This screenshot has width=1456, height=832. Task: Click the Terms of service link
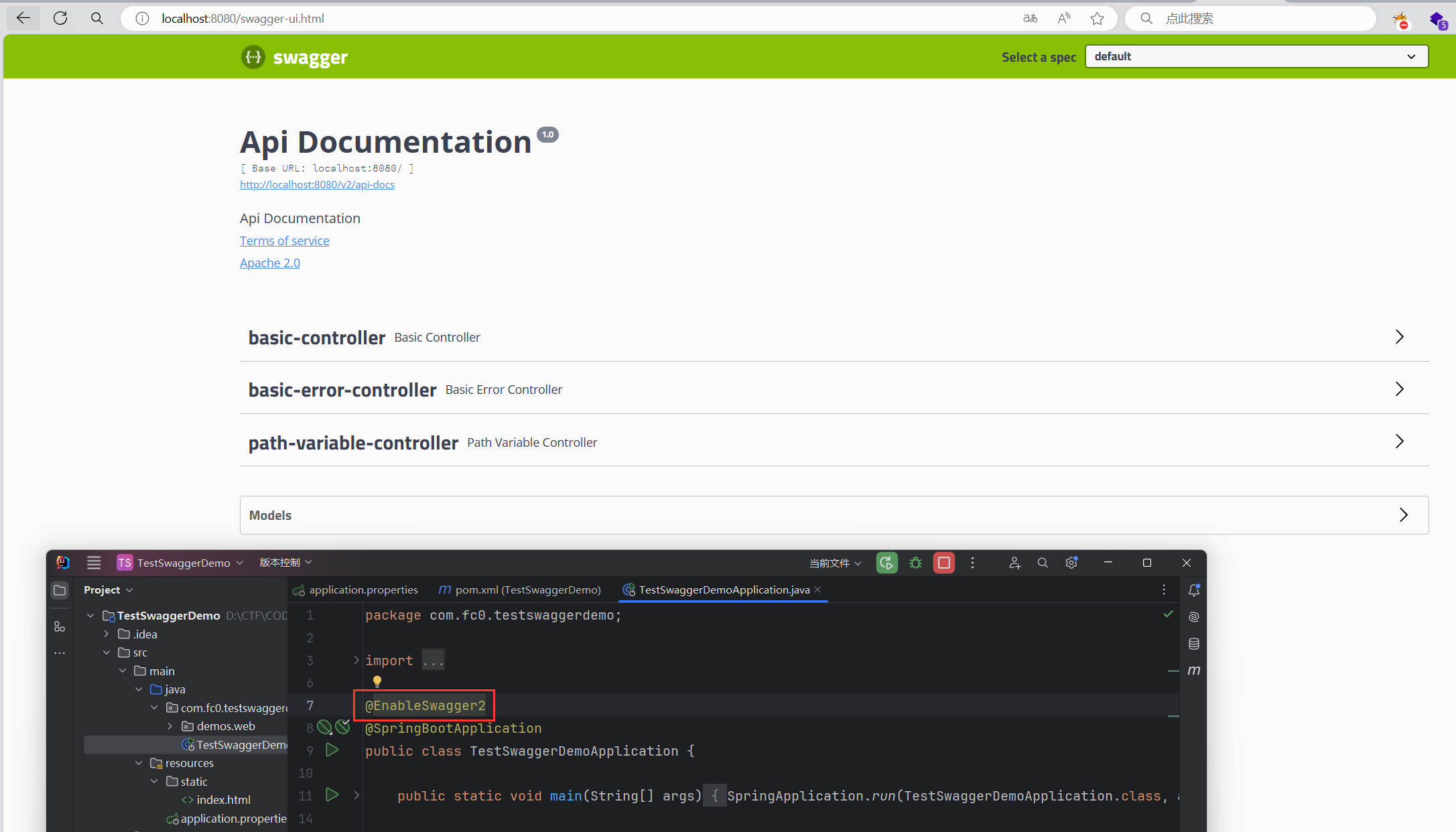[x=284, y=240]
